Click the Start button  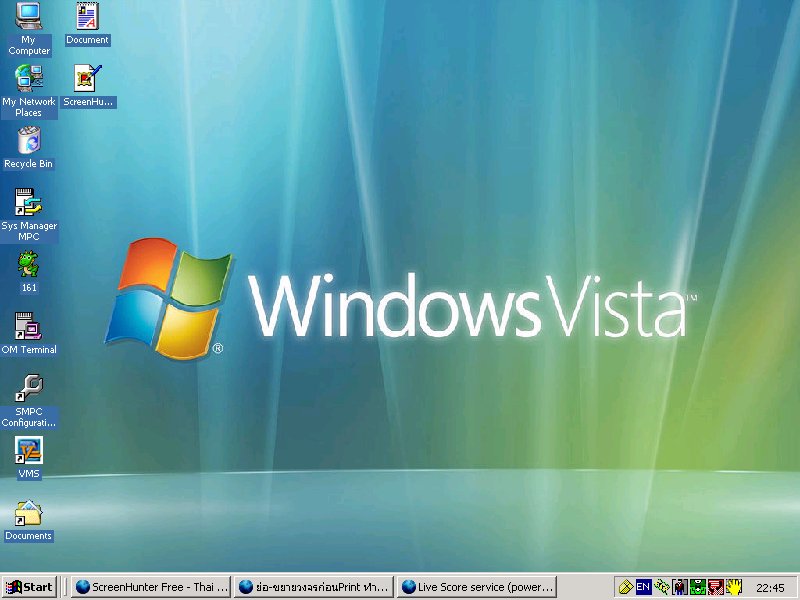(x=29, y=587)
